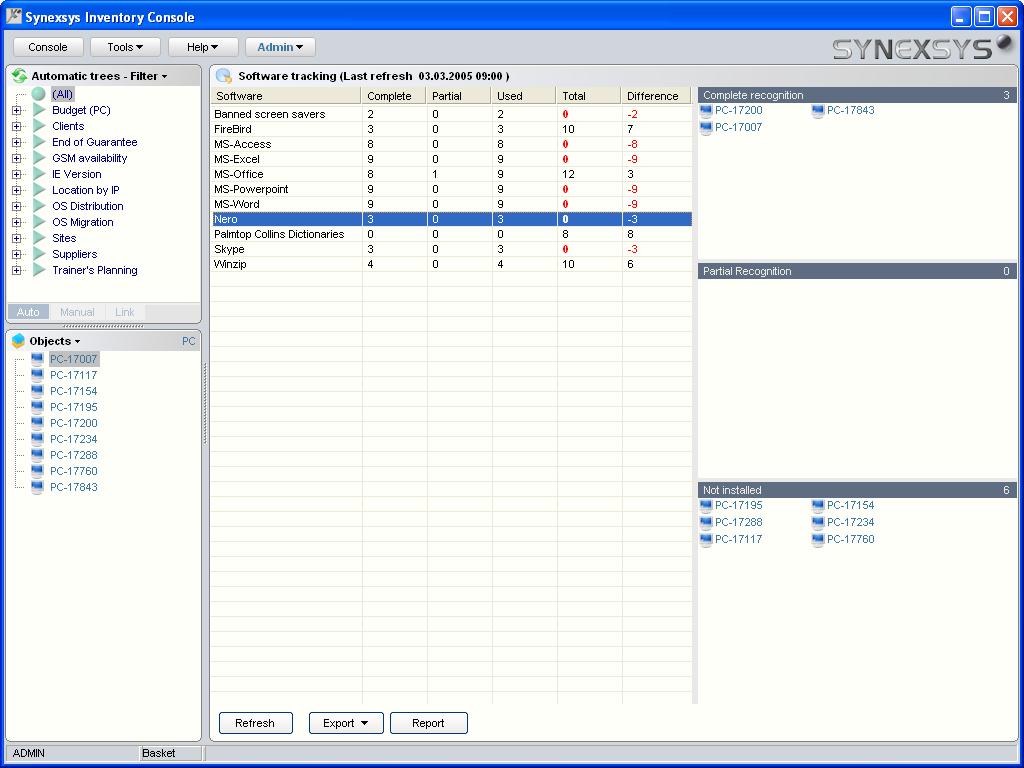Click the Objects cube icon

click(x=18, y=340)
